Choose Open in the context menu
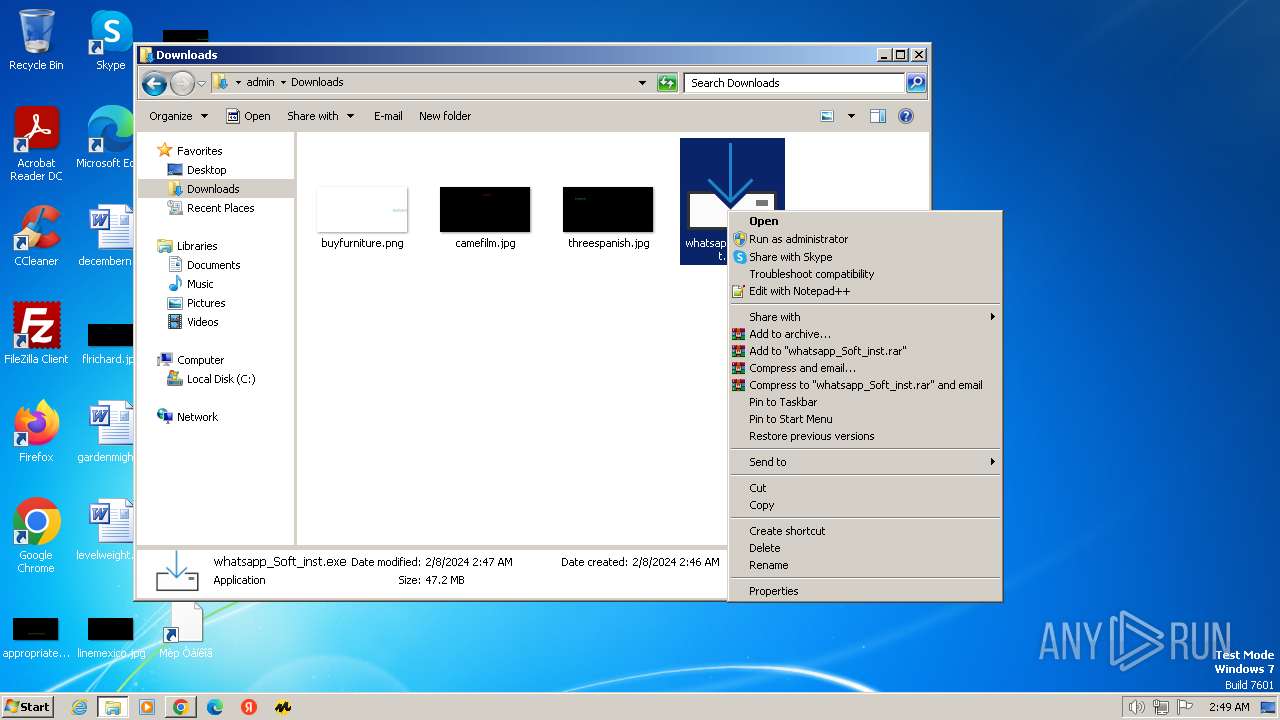This screenshot has height=720, width=1280. [x=865, y=222]
